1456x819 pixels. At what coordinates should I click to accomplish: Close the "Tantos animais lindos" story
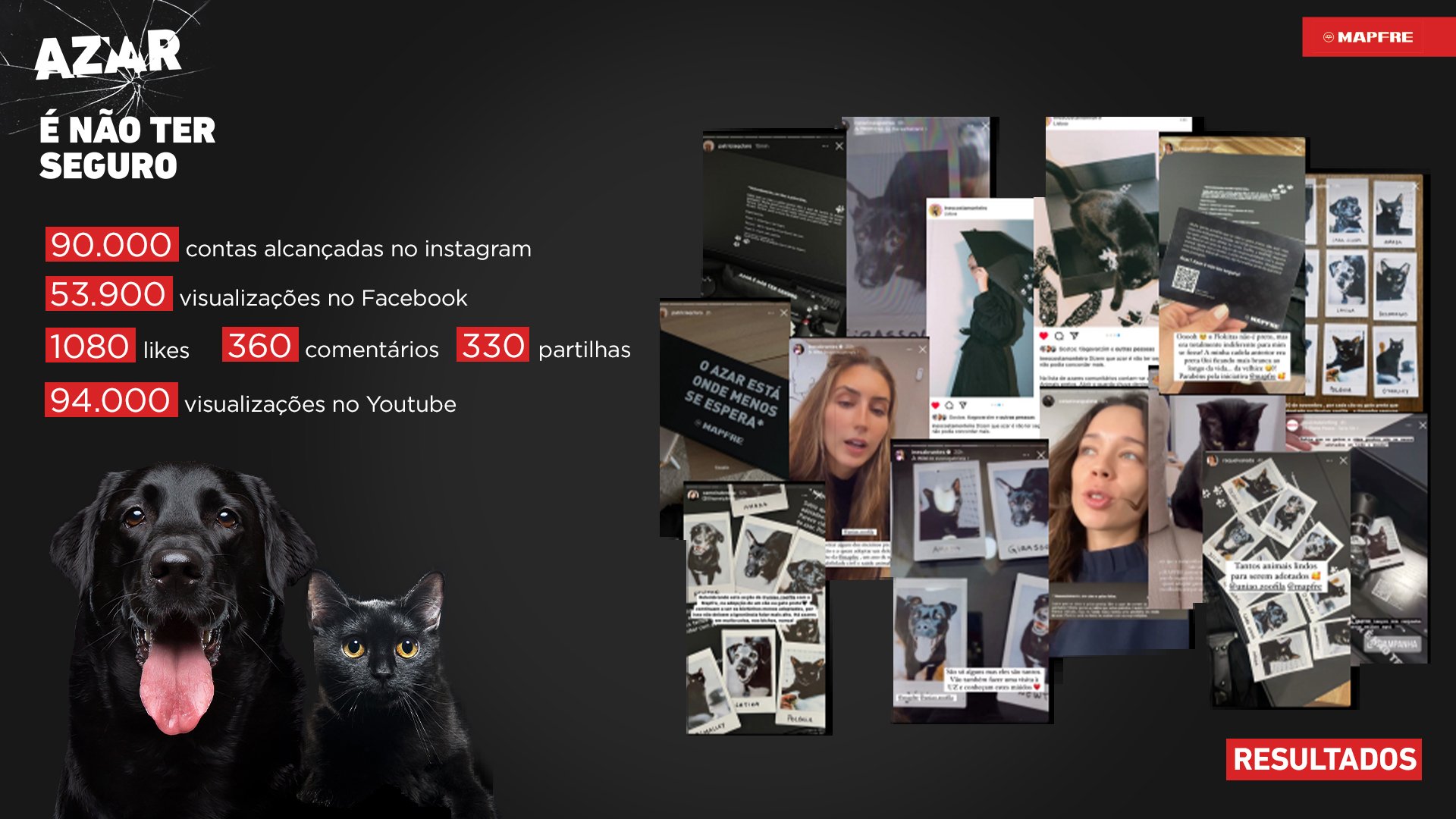[1343, 460]
